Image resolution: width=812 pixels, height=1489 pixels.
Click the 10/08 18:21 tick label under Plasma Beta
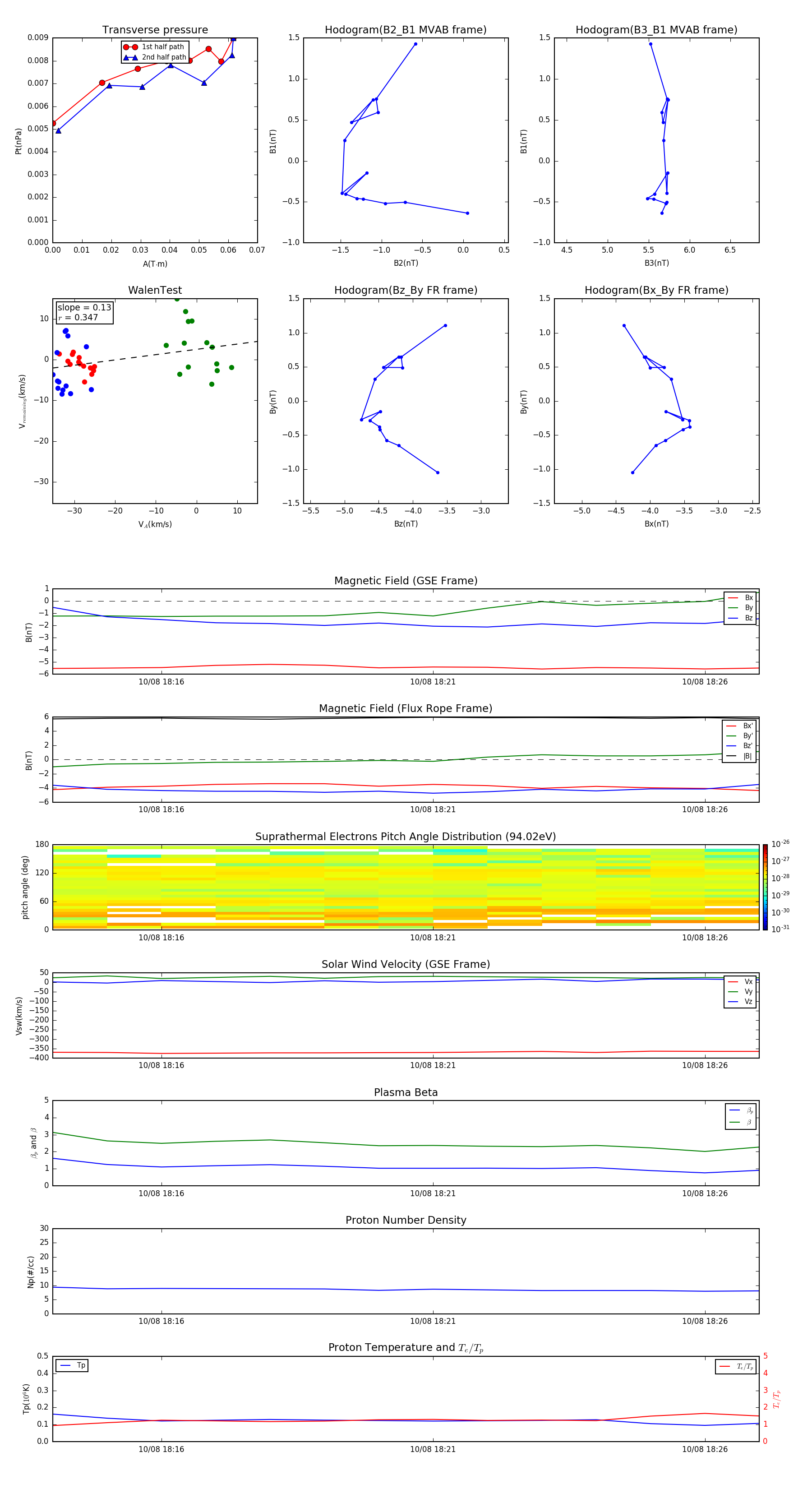[x=433, y=1193]
